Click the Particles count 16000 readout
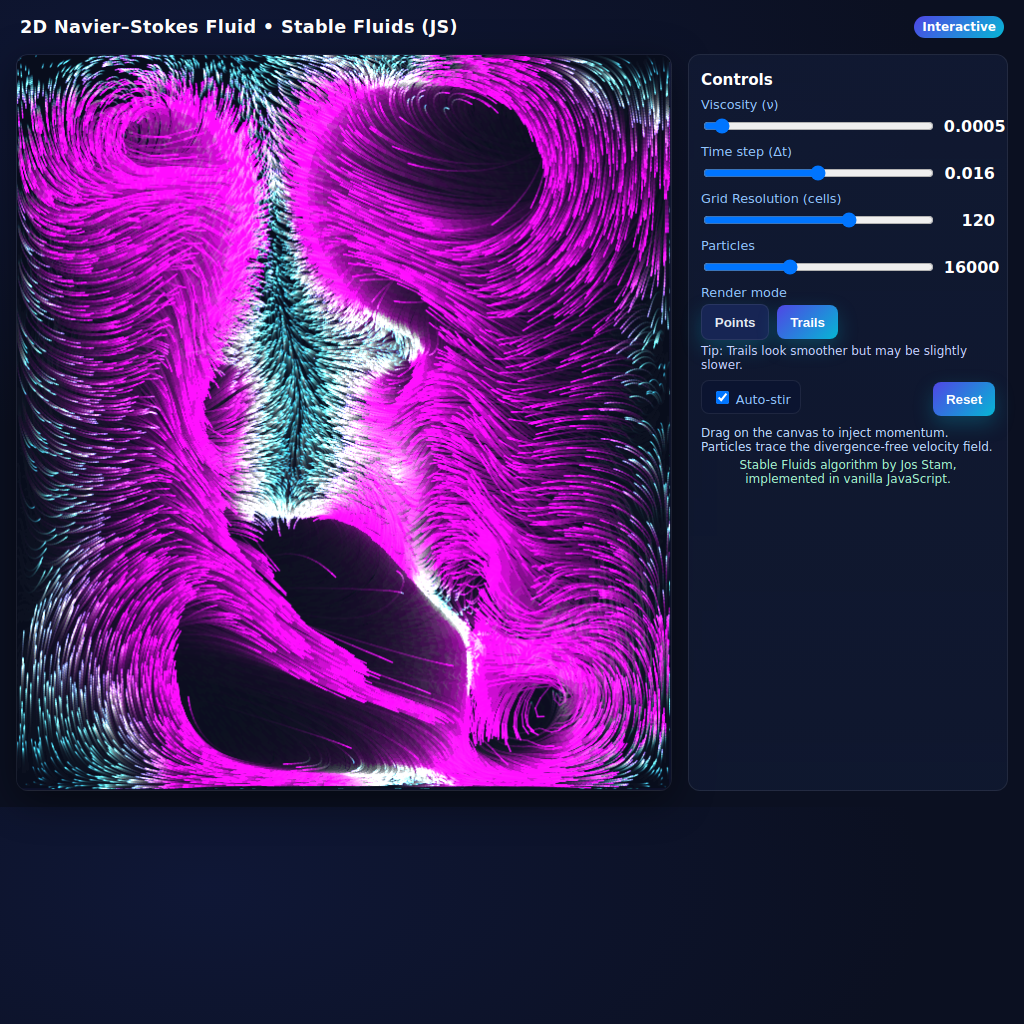Screen dimensions: 1024x1024 tap(971, 267)
